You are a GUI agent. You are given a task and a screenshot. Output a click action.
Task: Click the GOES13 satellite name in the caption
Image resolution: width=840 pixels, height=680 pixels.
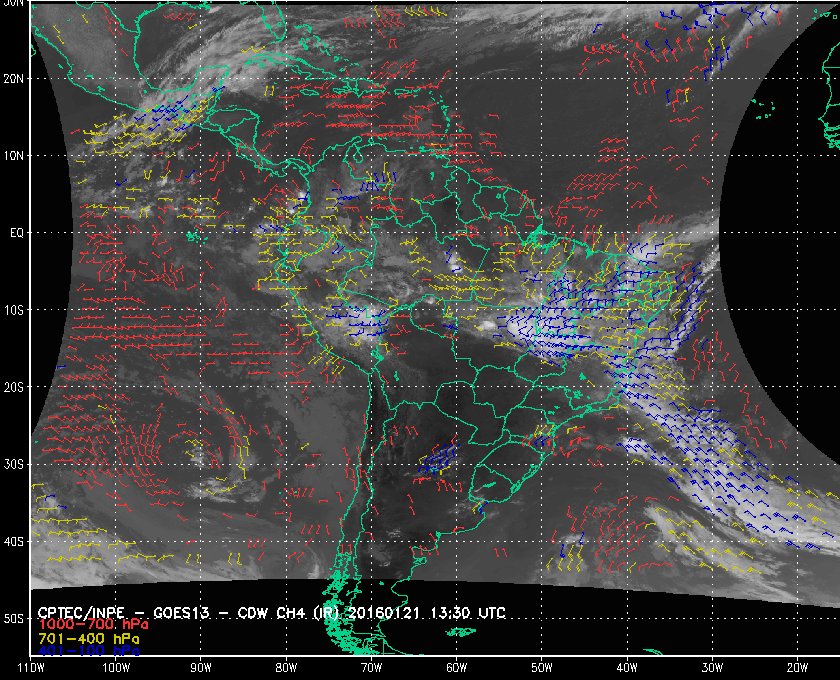(181, 612)
